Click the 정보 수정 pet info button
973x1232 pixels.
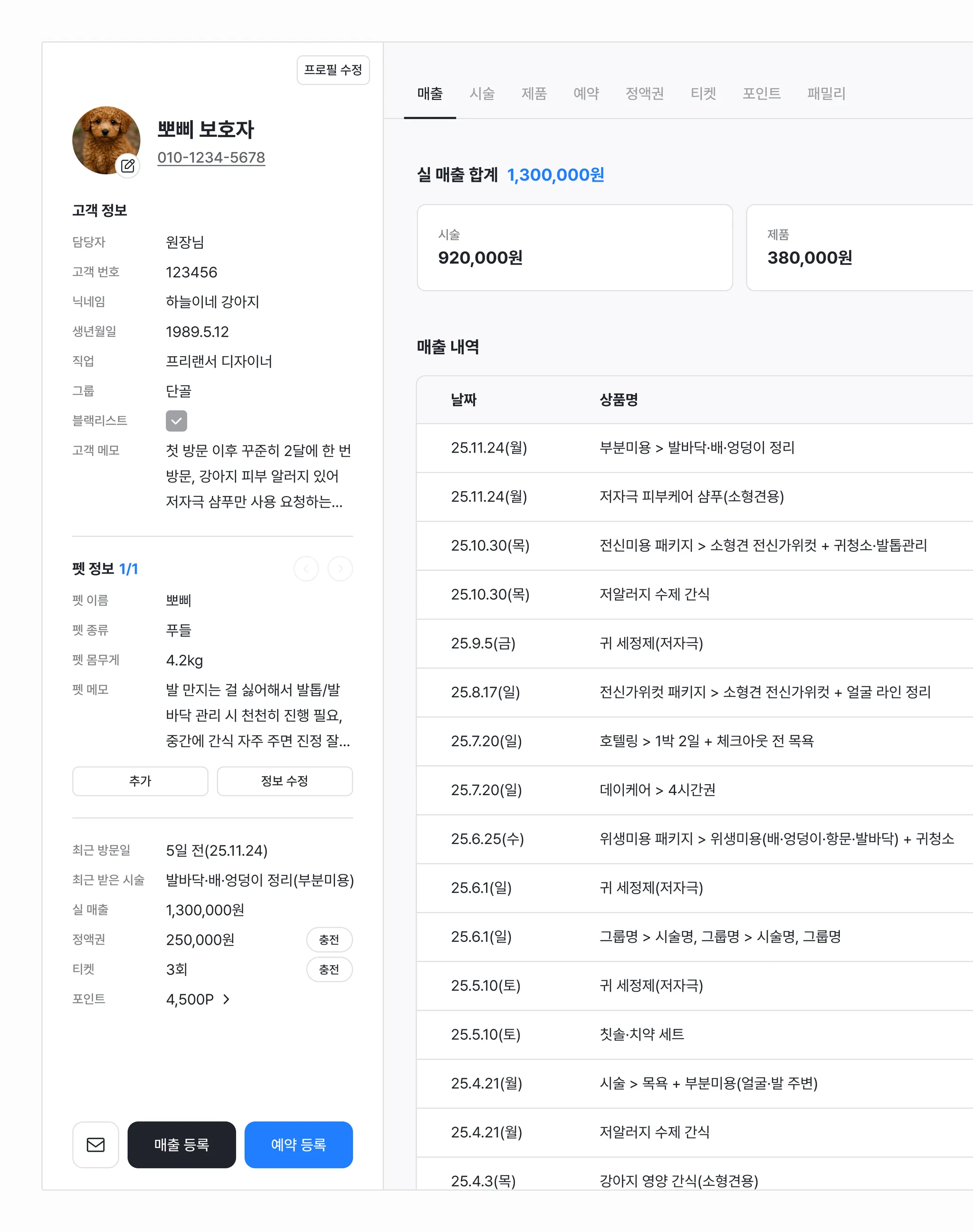(x=285, y=781)
